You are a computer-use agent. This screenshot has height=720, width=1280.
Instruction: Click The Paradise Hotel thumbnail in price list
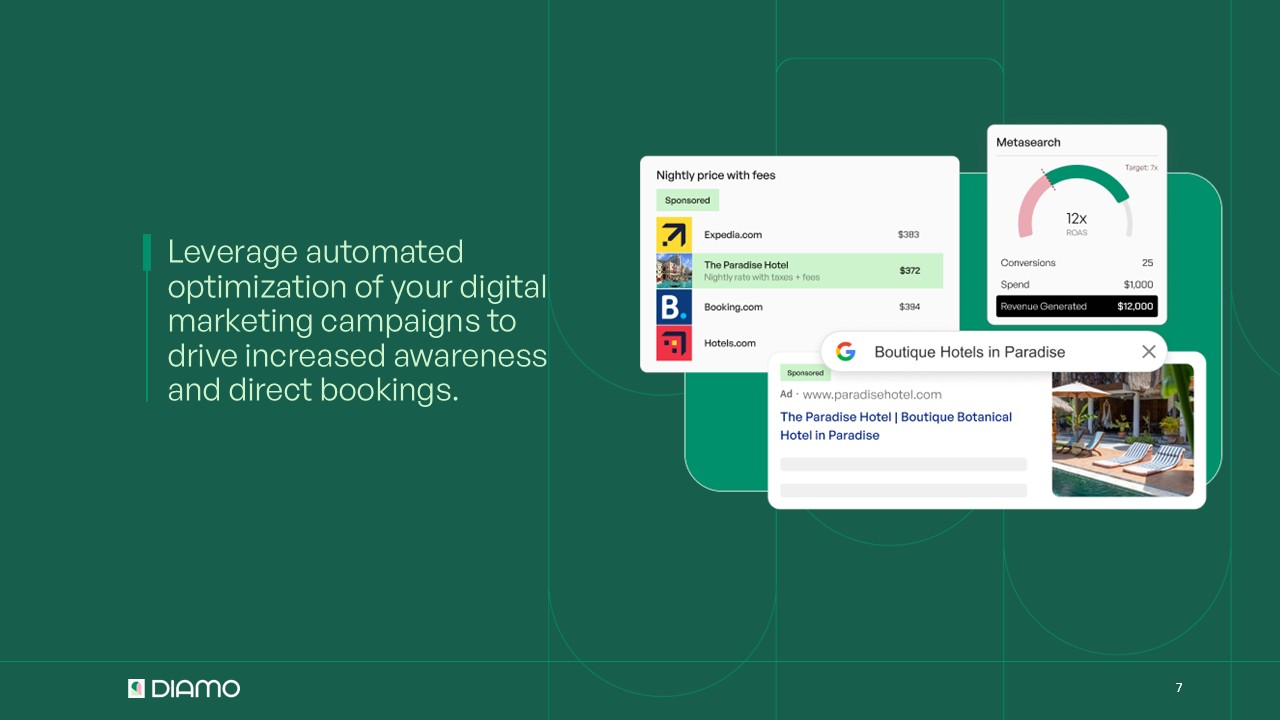pos(674,271)
